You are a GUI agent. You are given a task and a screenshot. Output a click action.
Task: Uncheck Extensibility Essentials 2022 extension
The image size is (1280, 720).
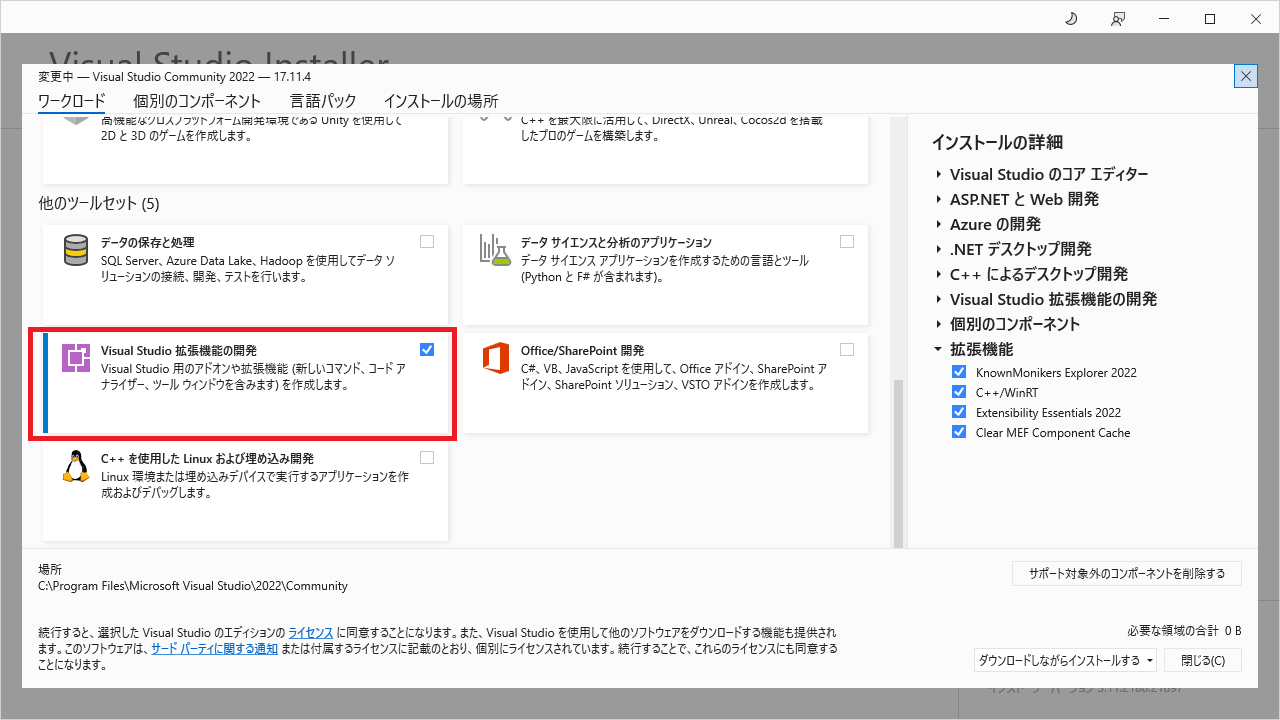[x=959, y=412]
